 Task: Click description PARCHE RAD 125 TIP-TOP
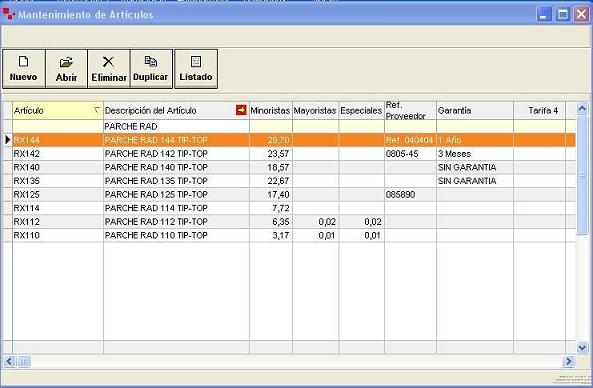tap(156, 194)
